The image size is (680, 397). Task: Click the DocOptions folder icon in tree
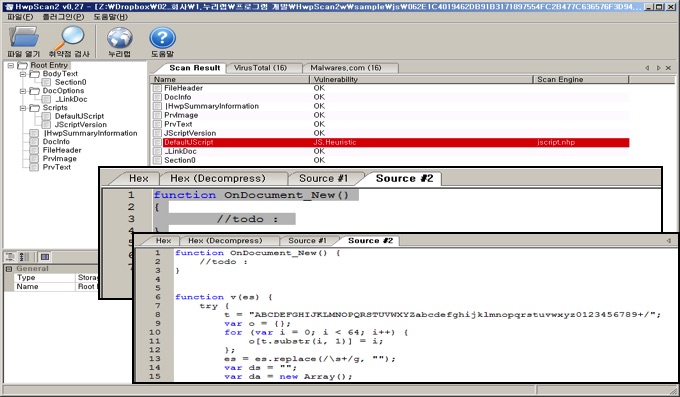pos(35,91)
